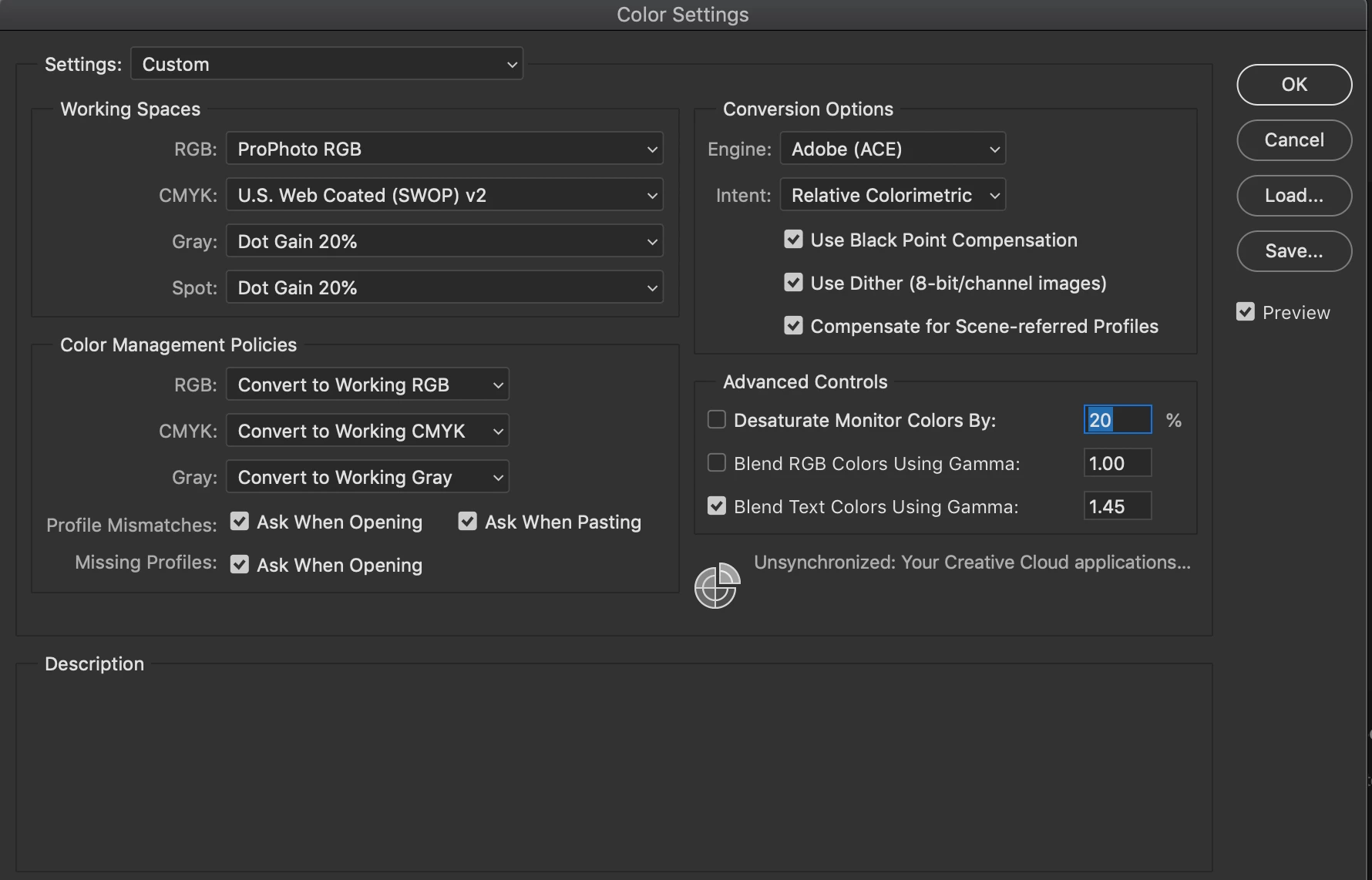Enable Blend RGB Colors Using Gamma
This screenshot has height=880, width=1372.
tap(717, 463)
